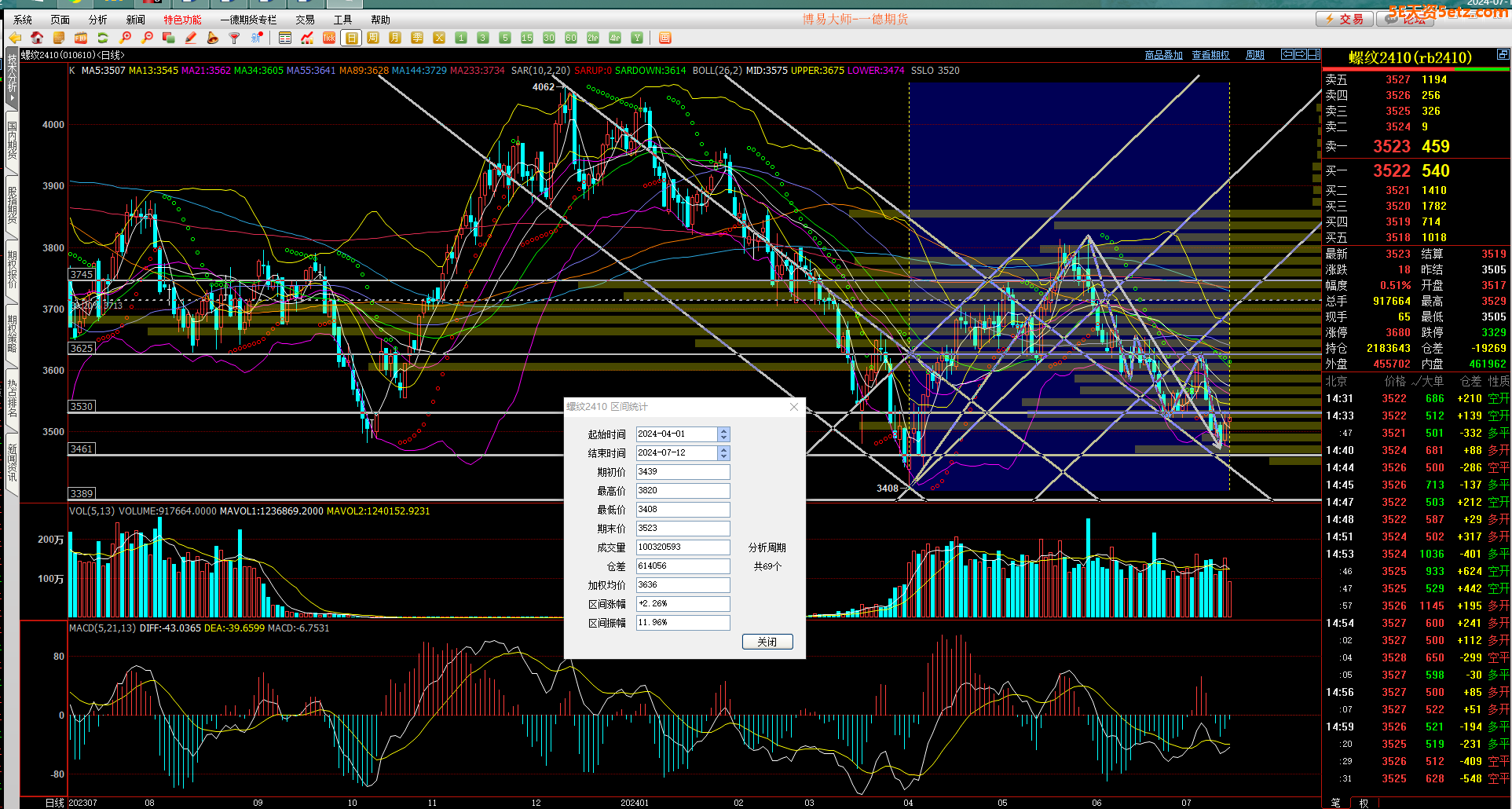Select the daily 日 period

[351, 38]
